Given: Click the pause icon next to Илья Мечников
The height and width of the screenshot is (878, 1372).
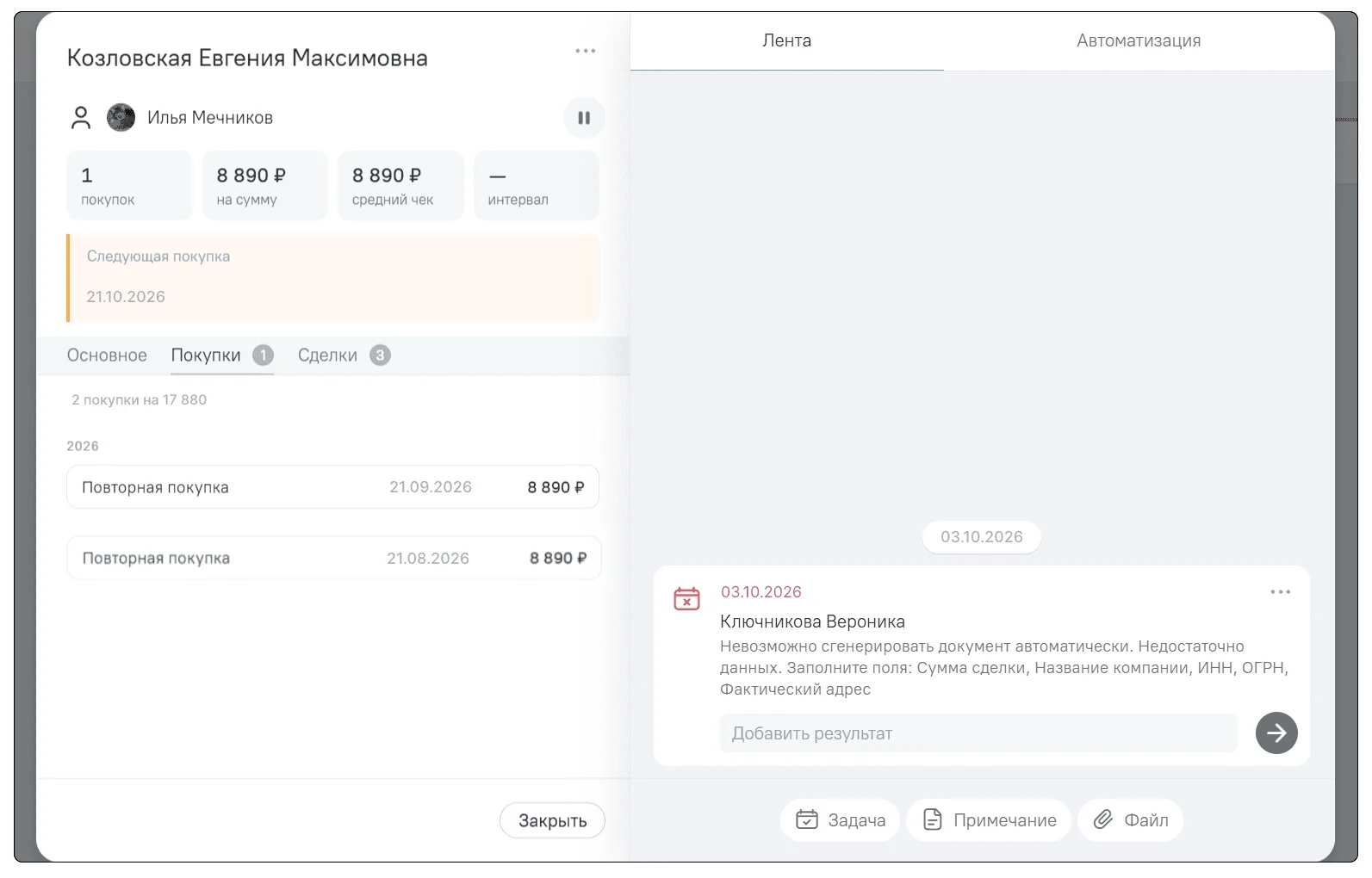Looking at the screenshot, I should [x=584, y=118].
